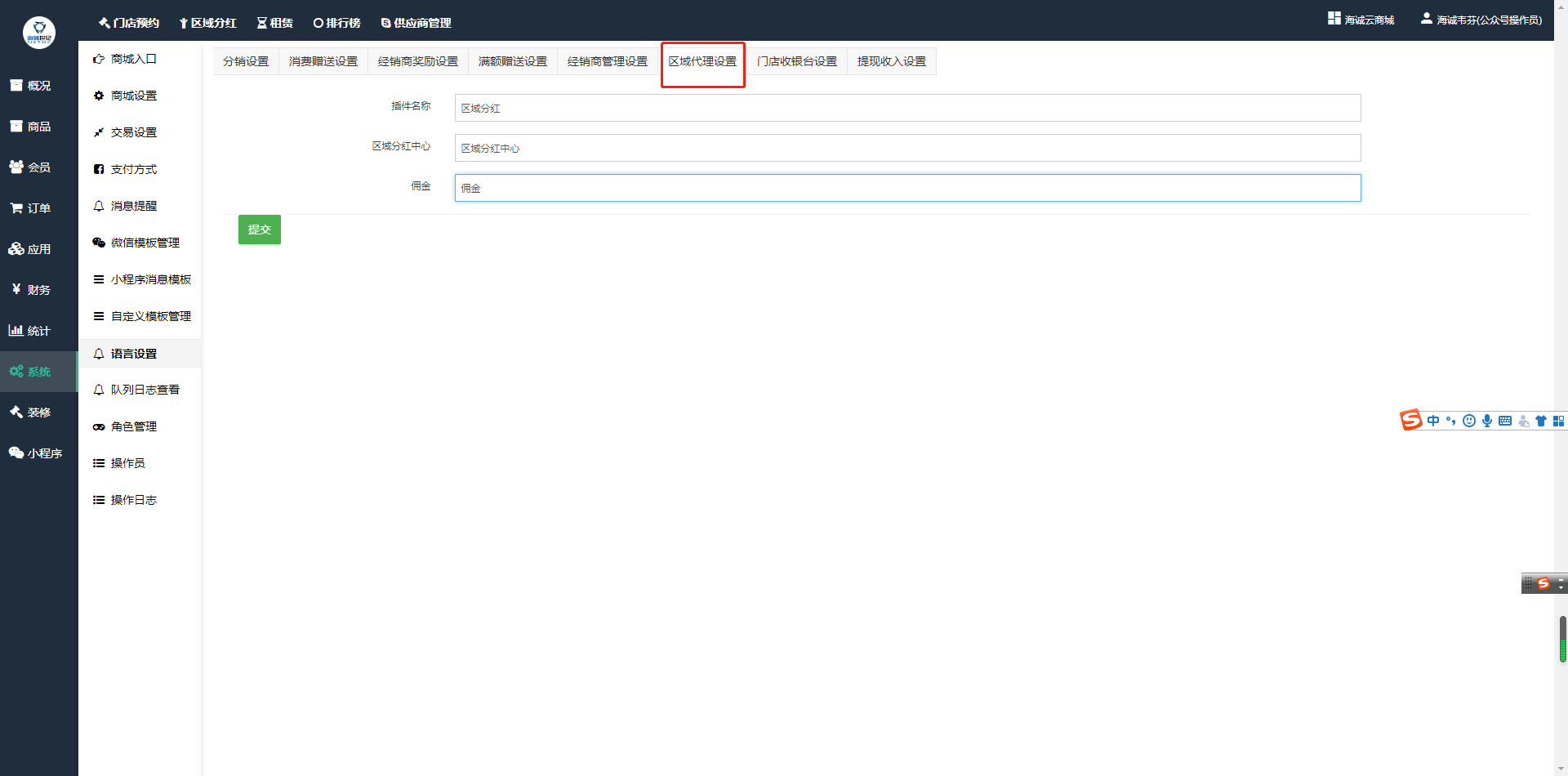Open 门店预约 in the top navigation
1568x776 pixels.
pyautogui.click(x=129, y=23)
